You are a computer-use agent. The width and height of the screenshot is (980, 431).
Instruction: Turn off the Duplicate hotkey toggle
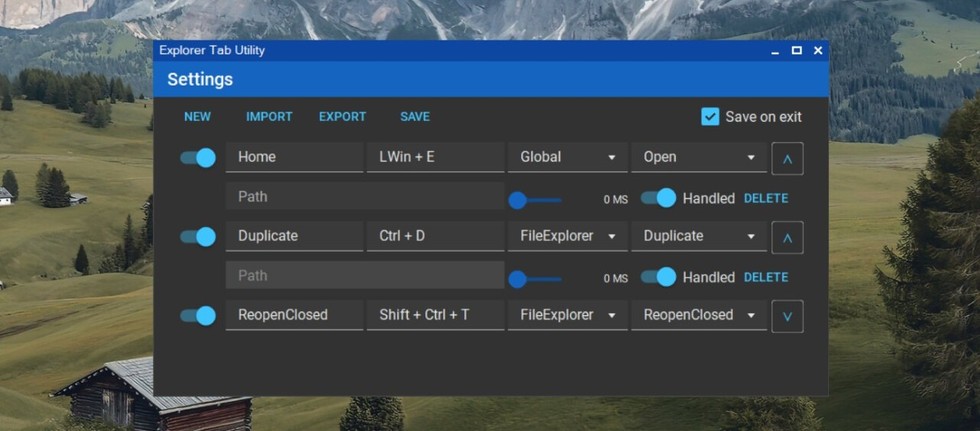pyautogui.click(x=198, y=237)
